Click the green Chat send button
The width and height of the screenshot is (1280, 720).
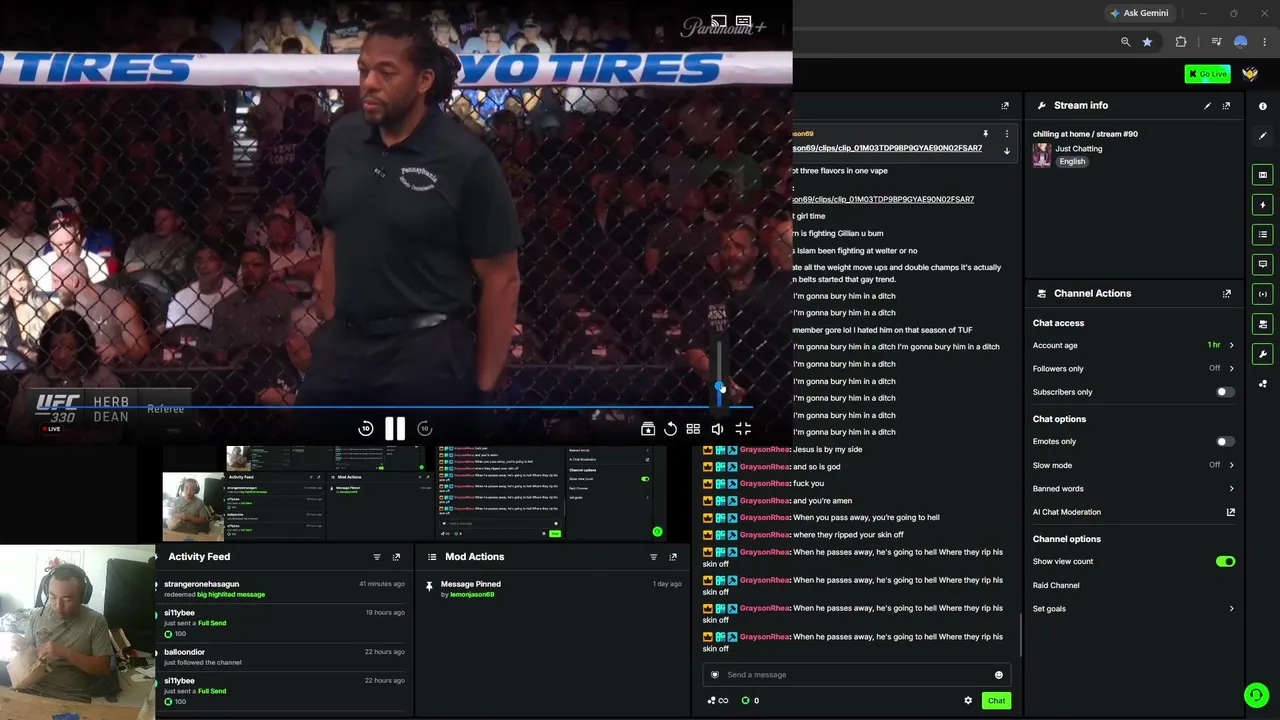[996, 701]
